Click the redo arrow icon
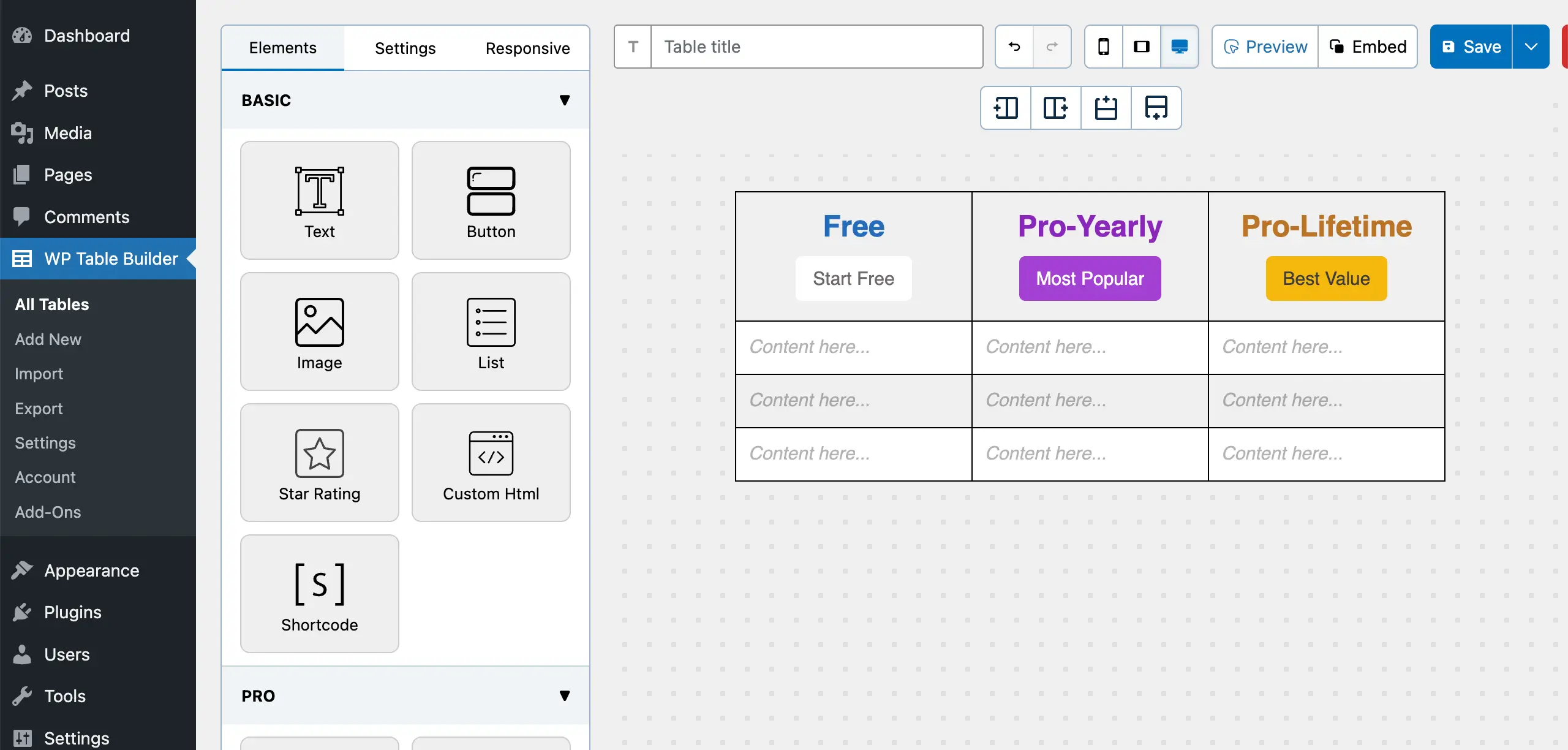Image resolution: width=1568 pixels, height=750 pixels. pyautogui.click(x=1052, y=47)
